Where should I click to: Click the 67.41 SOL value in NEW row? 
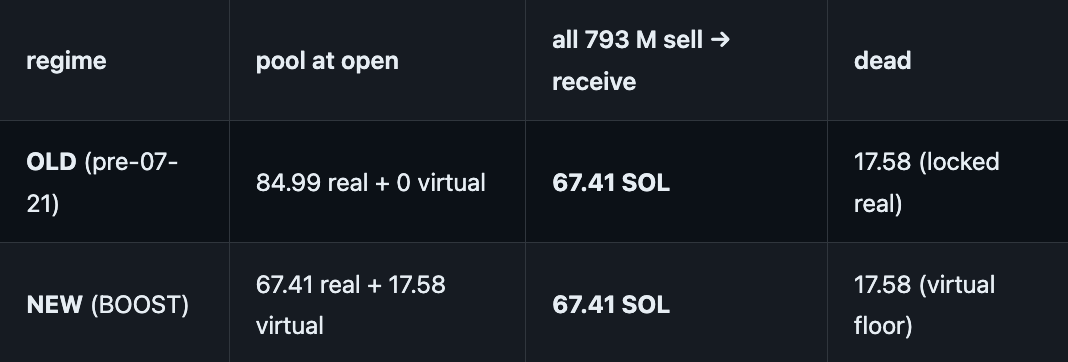(611, 305)
